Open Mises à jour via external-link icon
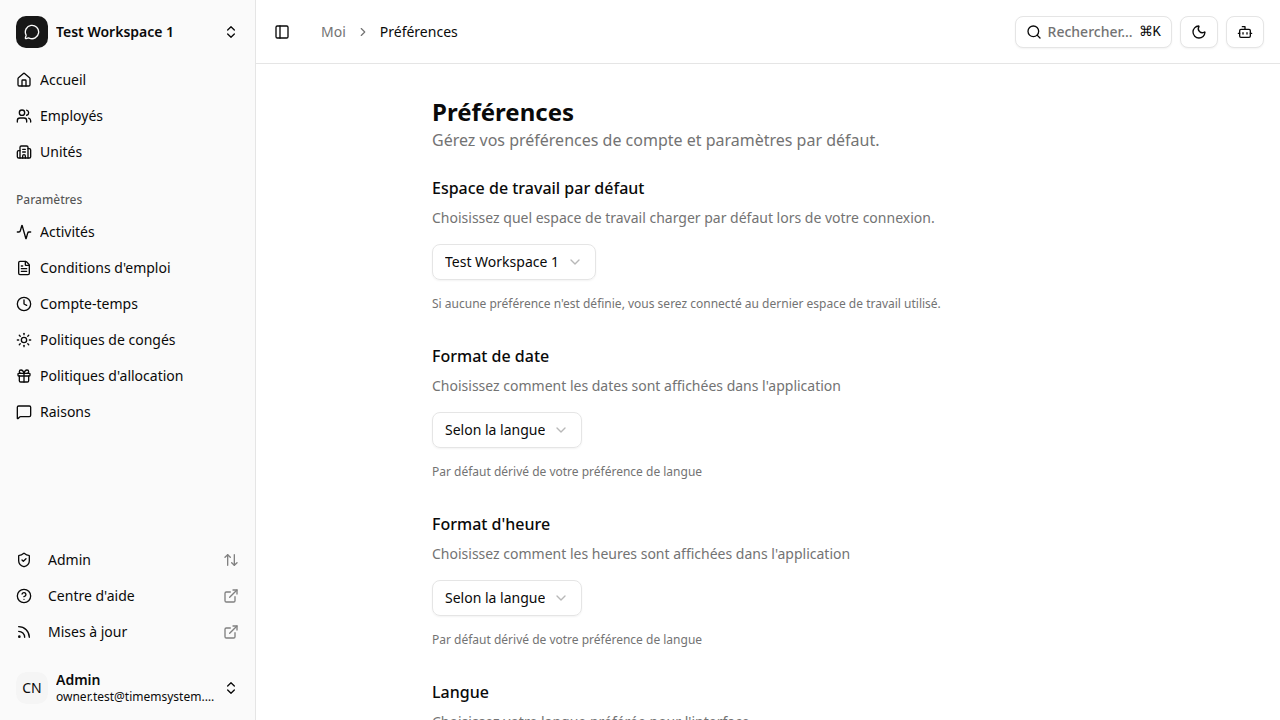 230,631
